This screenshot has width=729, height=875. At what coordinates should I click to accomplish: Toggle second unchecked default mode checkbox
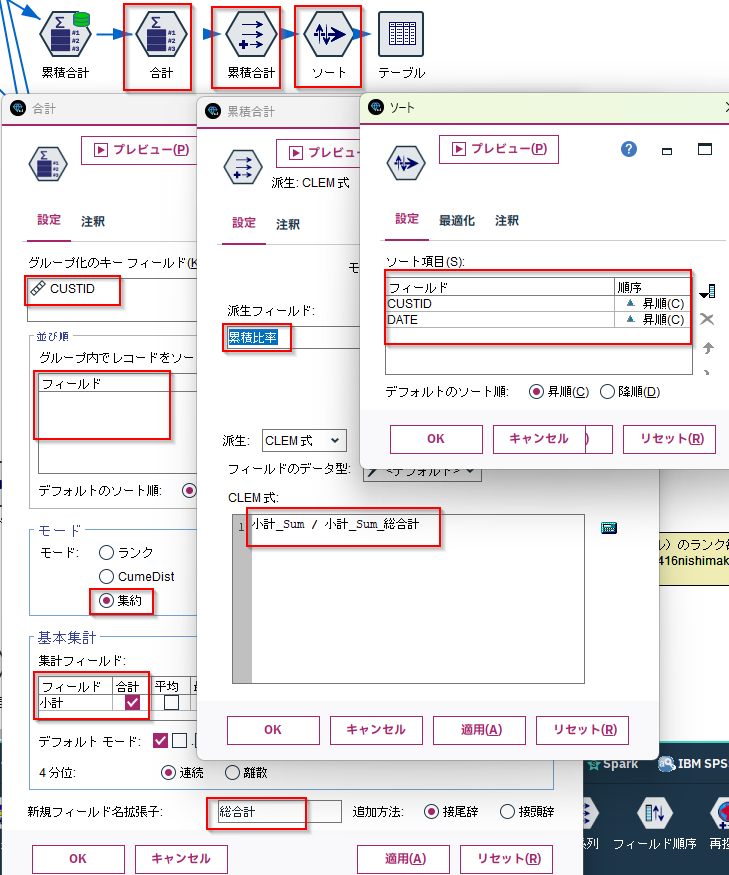click(179, 741)
